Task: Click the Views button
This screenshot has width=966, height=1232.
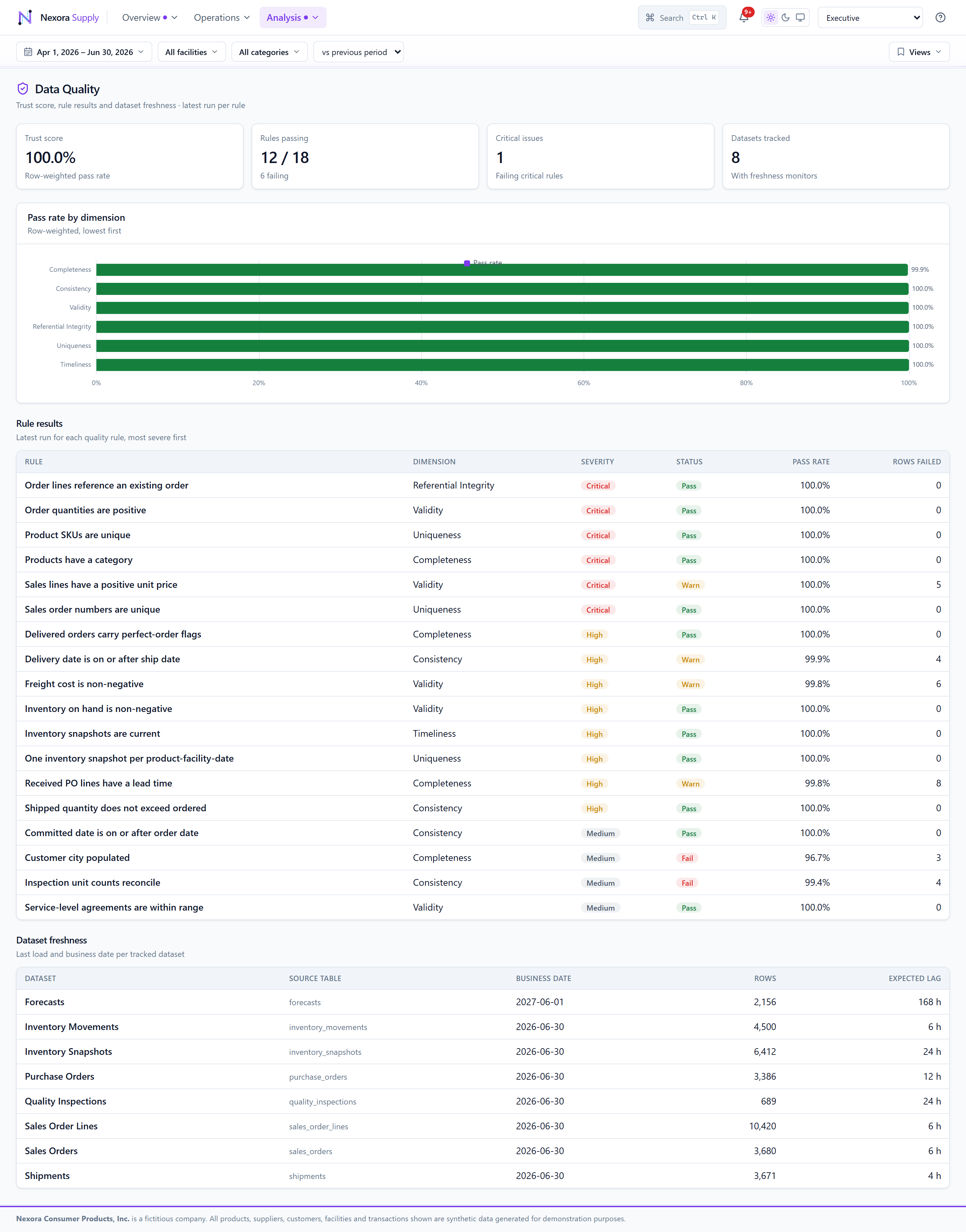Action: click(919, 52)
